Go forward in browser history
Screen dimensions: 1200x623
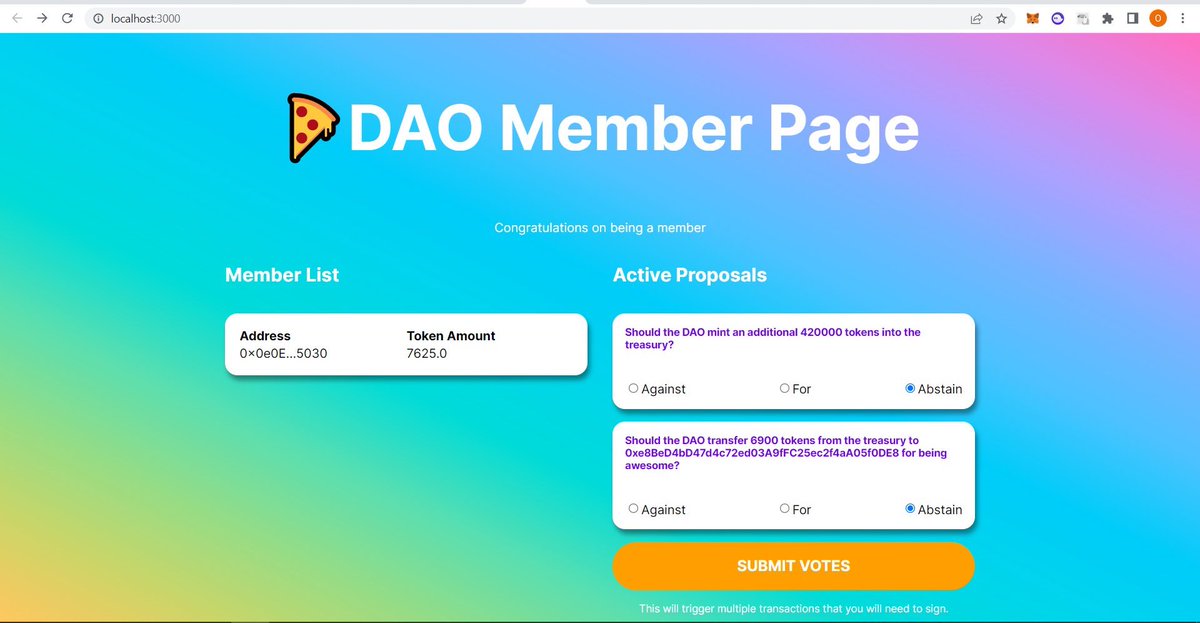(42, 18)
